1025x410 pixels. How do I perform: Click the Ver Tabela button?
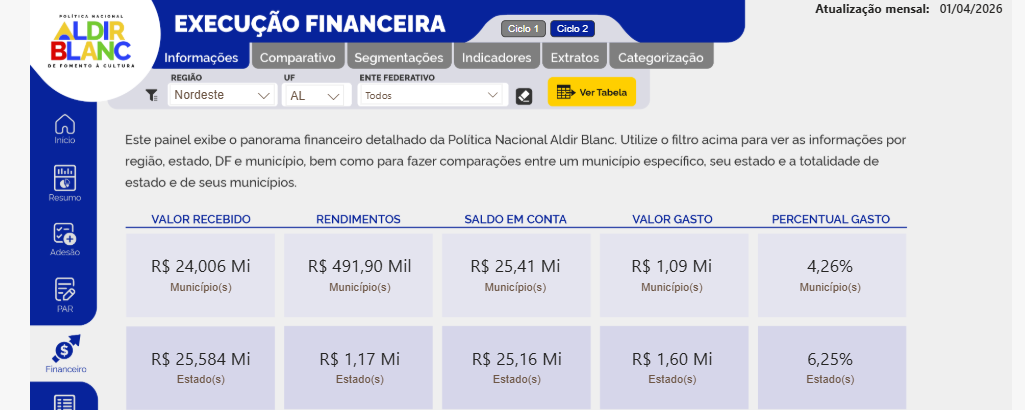(592, 93)
